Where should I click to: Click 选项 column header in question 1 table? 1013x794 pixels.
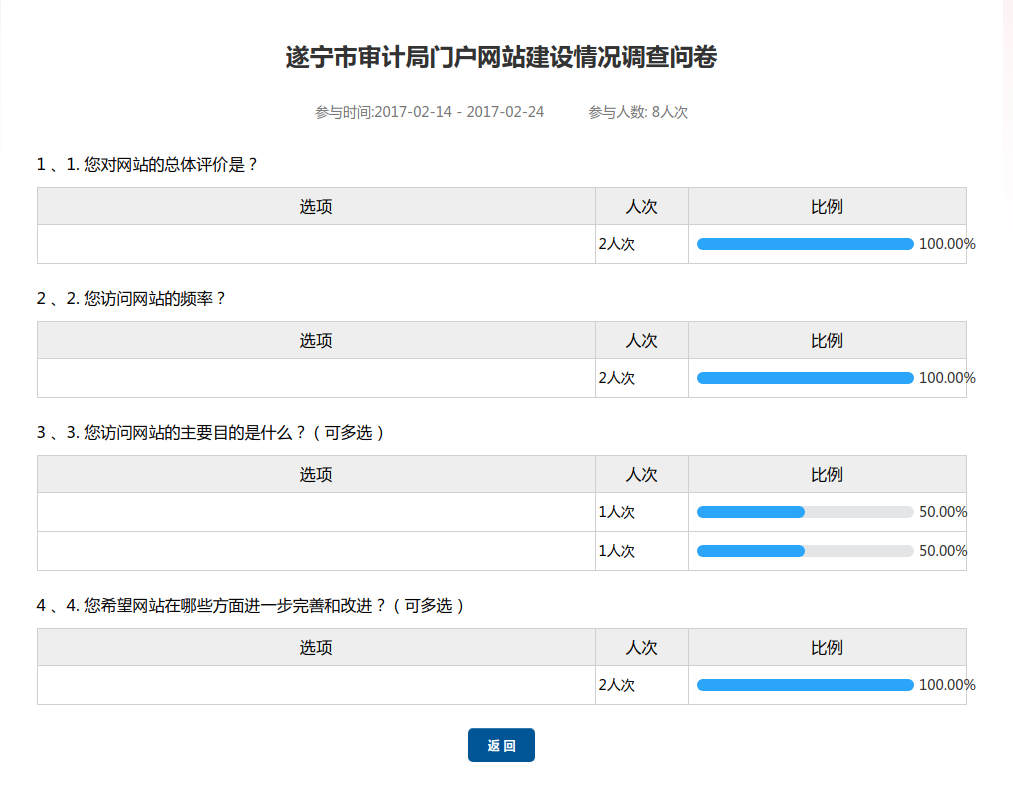coord(316,206)
